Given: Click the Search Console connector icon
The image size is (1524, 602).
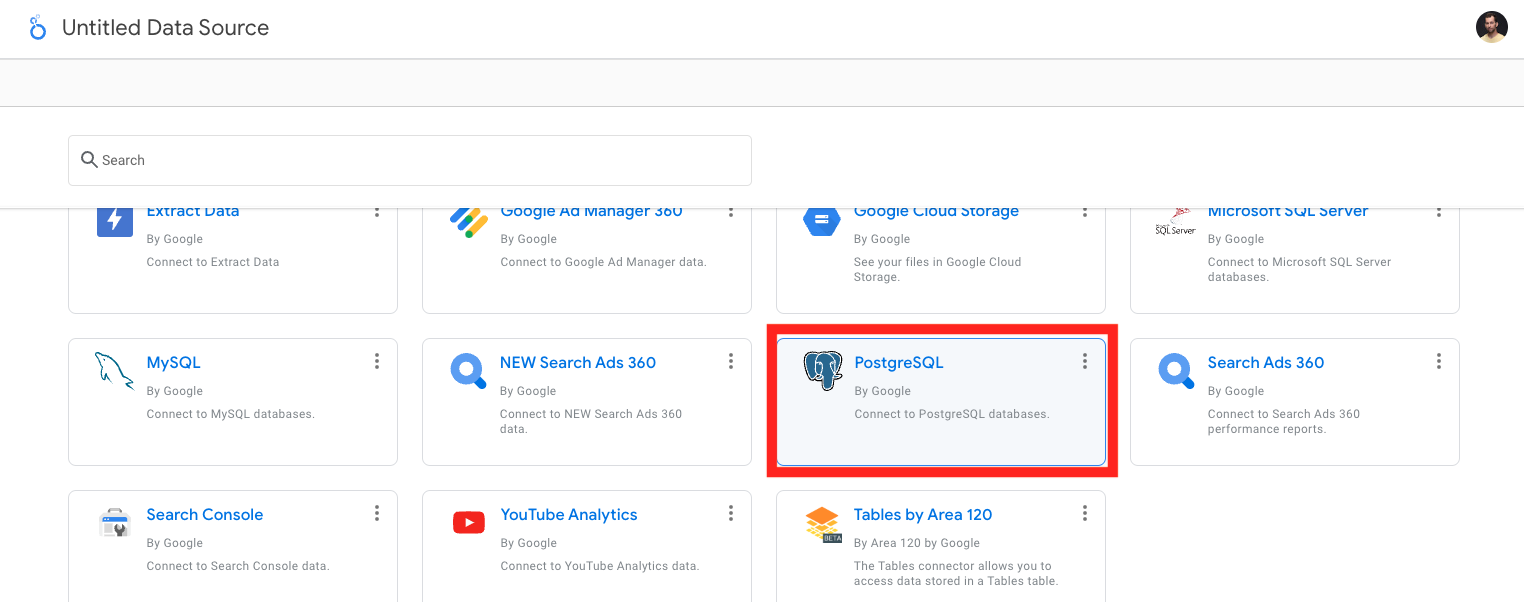Looking at the screenshot, I should pos(115,522).
